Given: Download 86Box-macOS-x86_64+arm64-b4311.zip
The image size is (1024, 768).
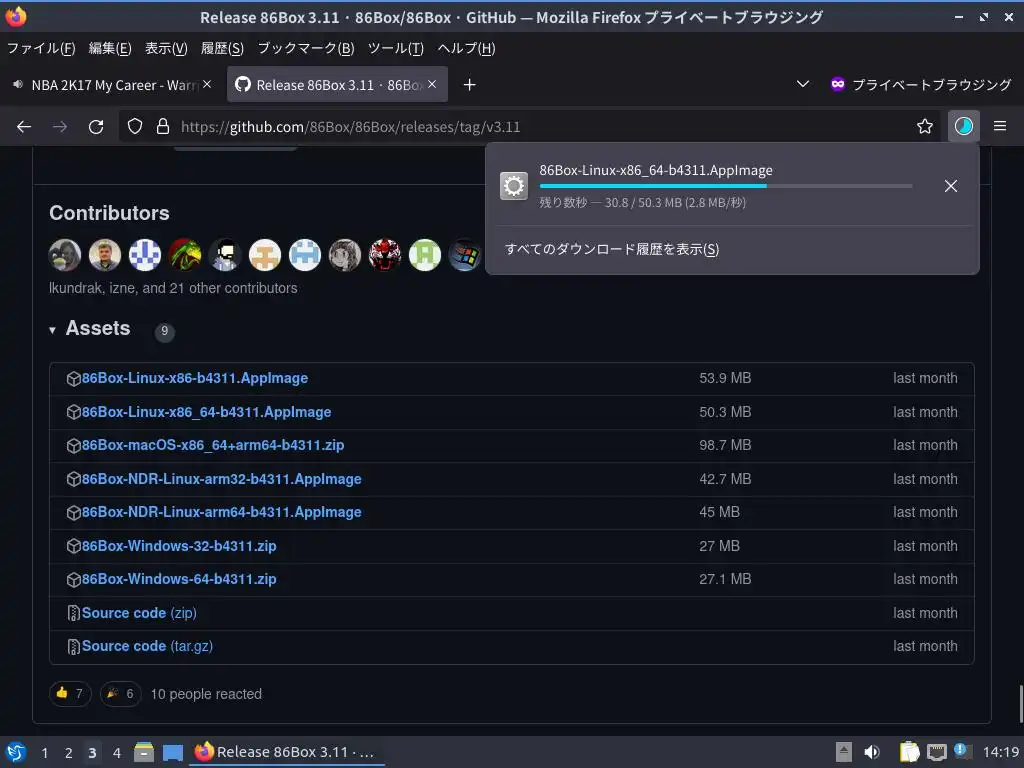Looking at the screenshot, I should click(213, 445).
